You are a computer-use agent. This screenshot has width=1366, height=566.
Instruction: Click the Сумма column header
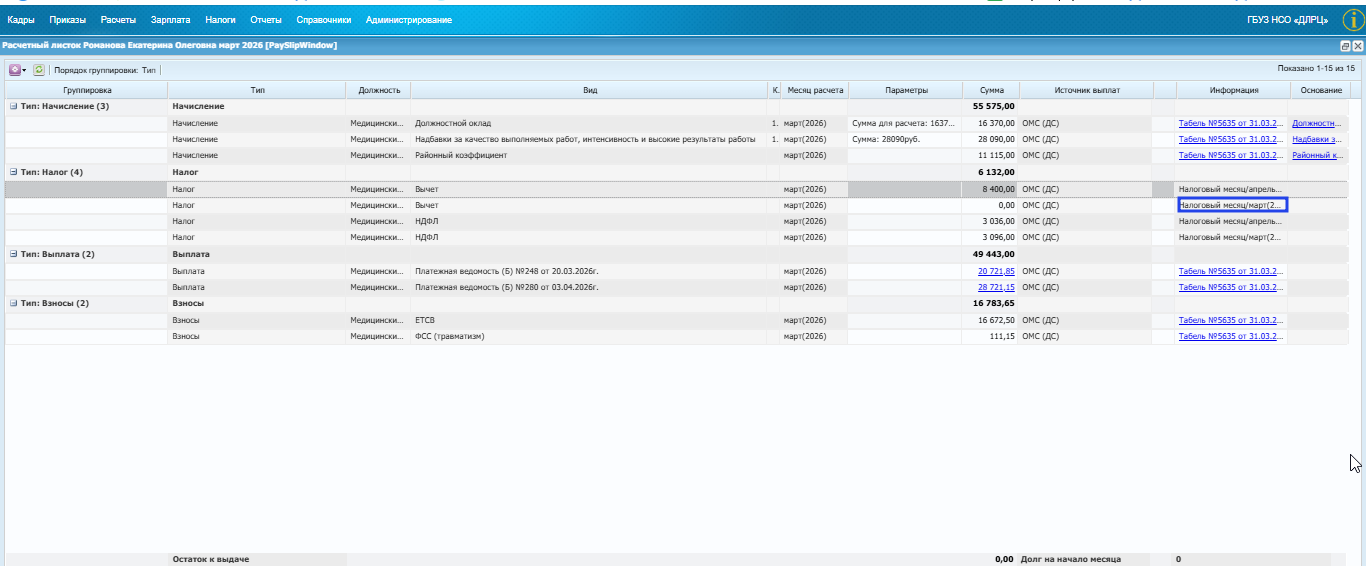pos(991,90)
